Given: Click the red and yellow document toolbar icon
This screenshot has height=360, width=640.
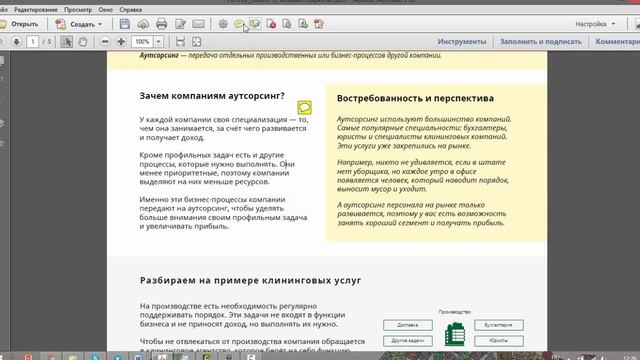Looking at the screenshot, I should (319, 24).
